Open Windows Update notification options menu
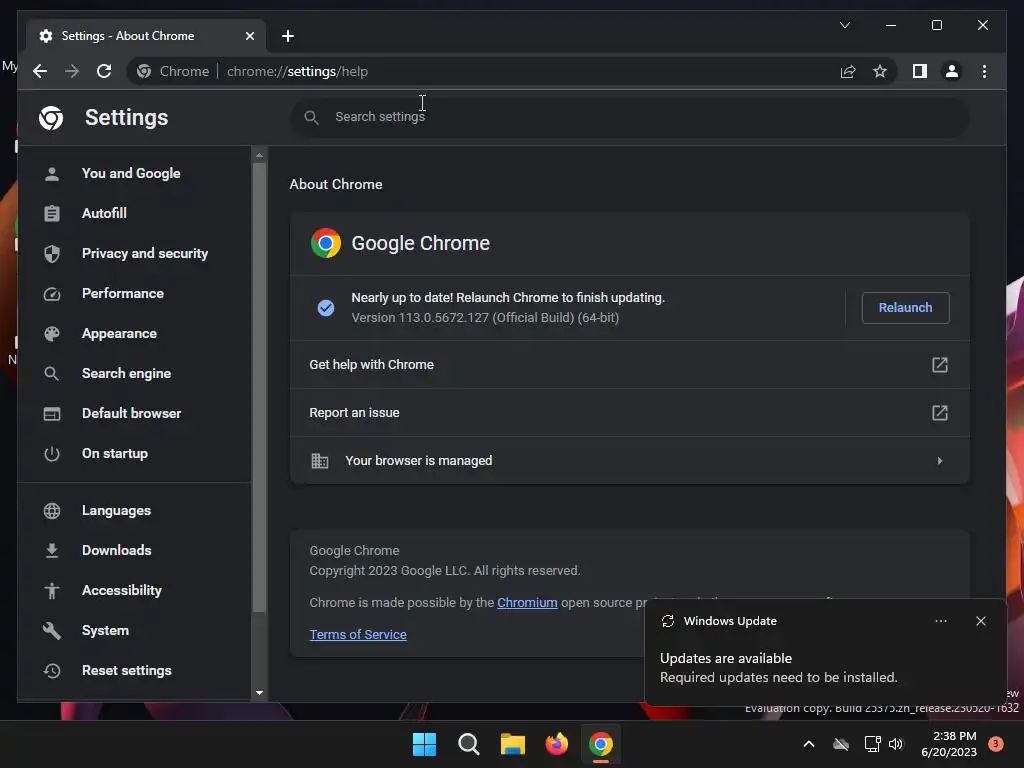This screenshot has width=1024, height=768. click(940, 621)
